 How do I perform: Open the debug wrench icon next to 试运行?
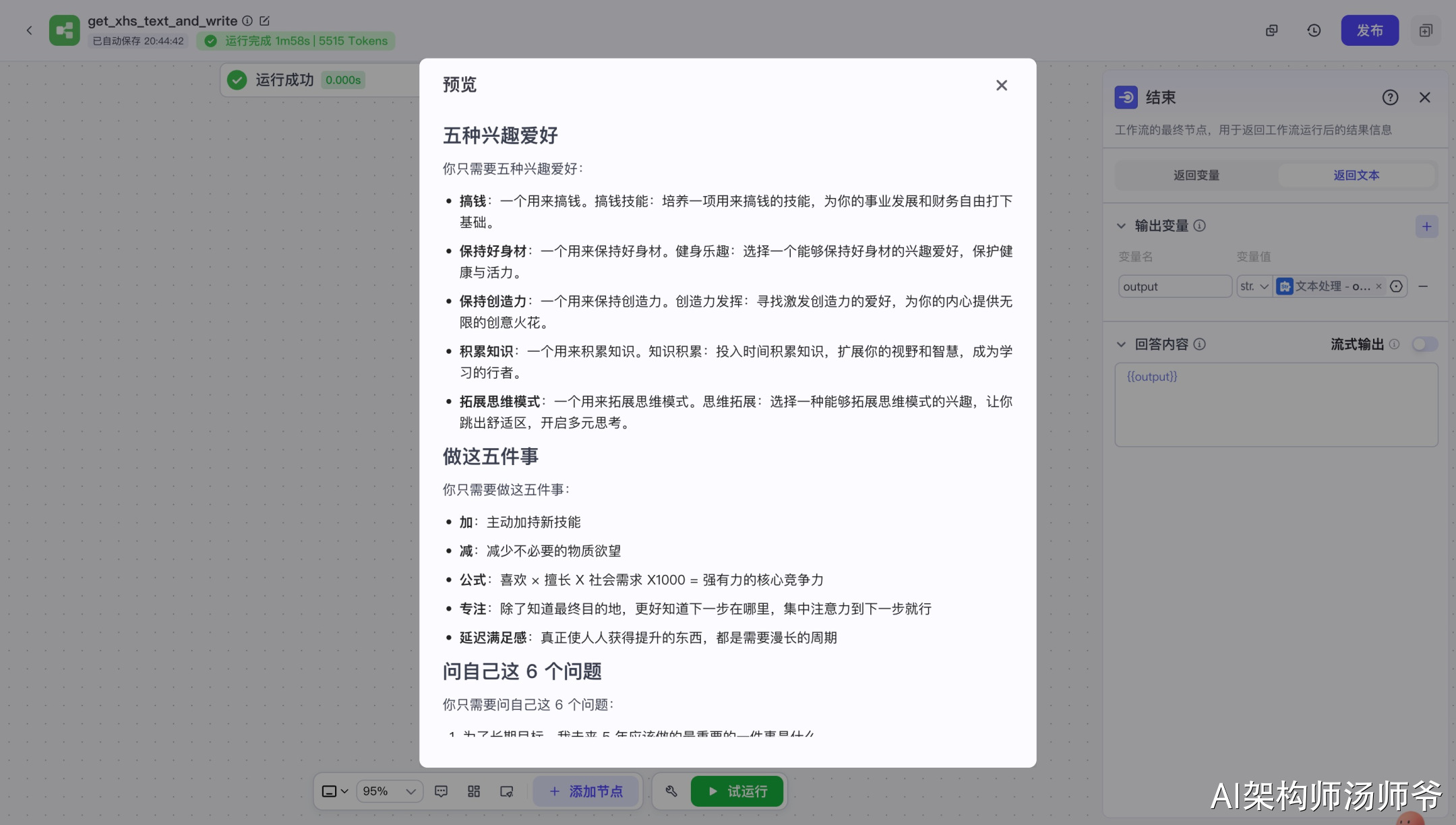[671, 791]
